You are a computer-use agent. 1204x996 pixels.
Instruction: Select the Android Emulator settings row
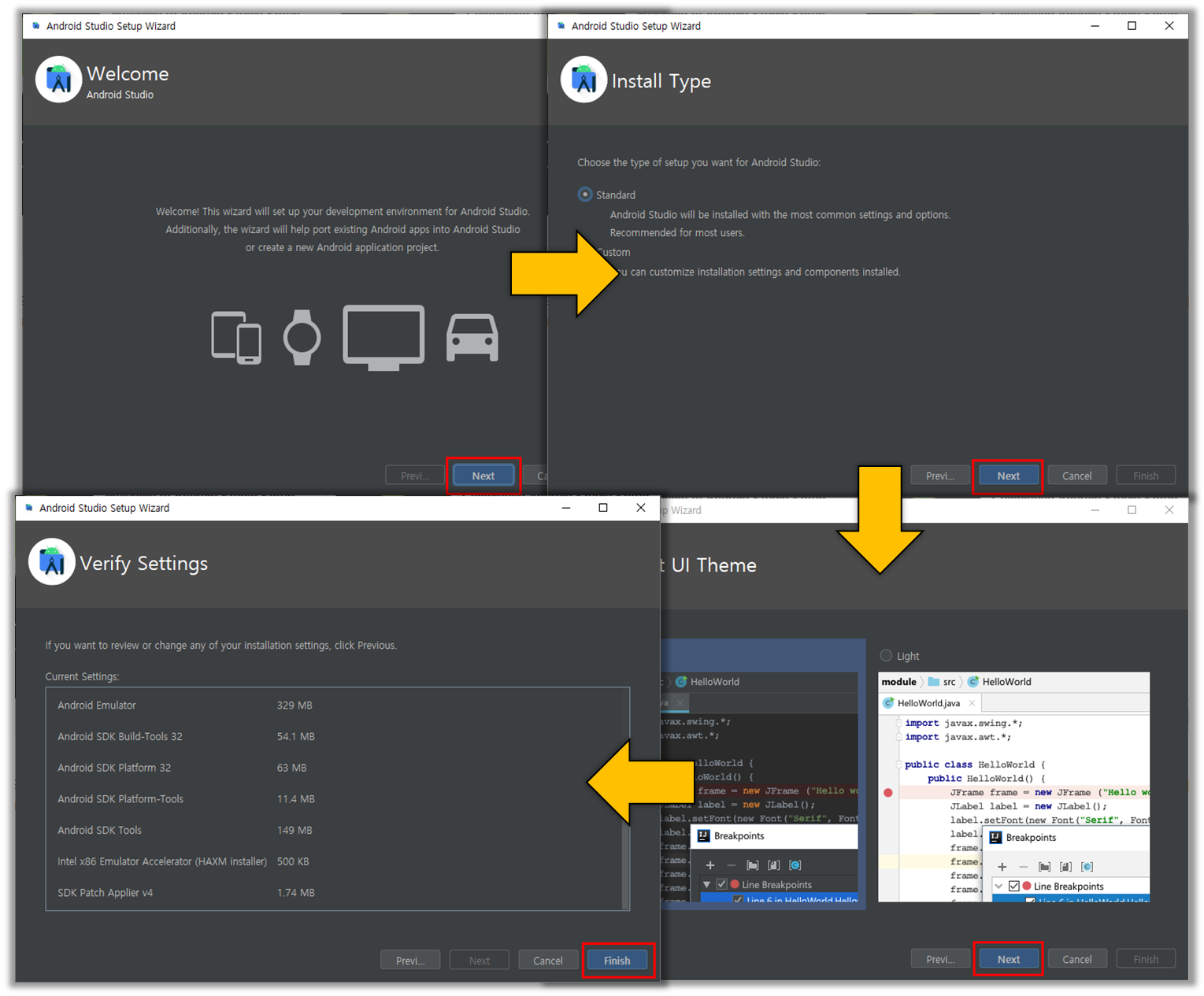click(x=334, y=705)
